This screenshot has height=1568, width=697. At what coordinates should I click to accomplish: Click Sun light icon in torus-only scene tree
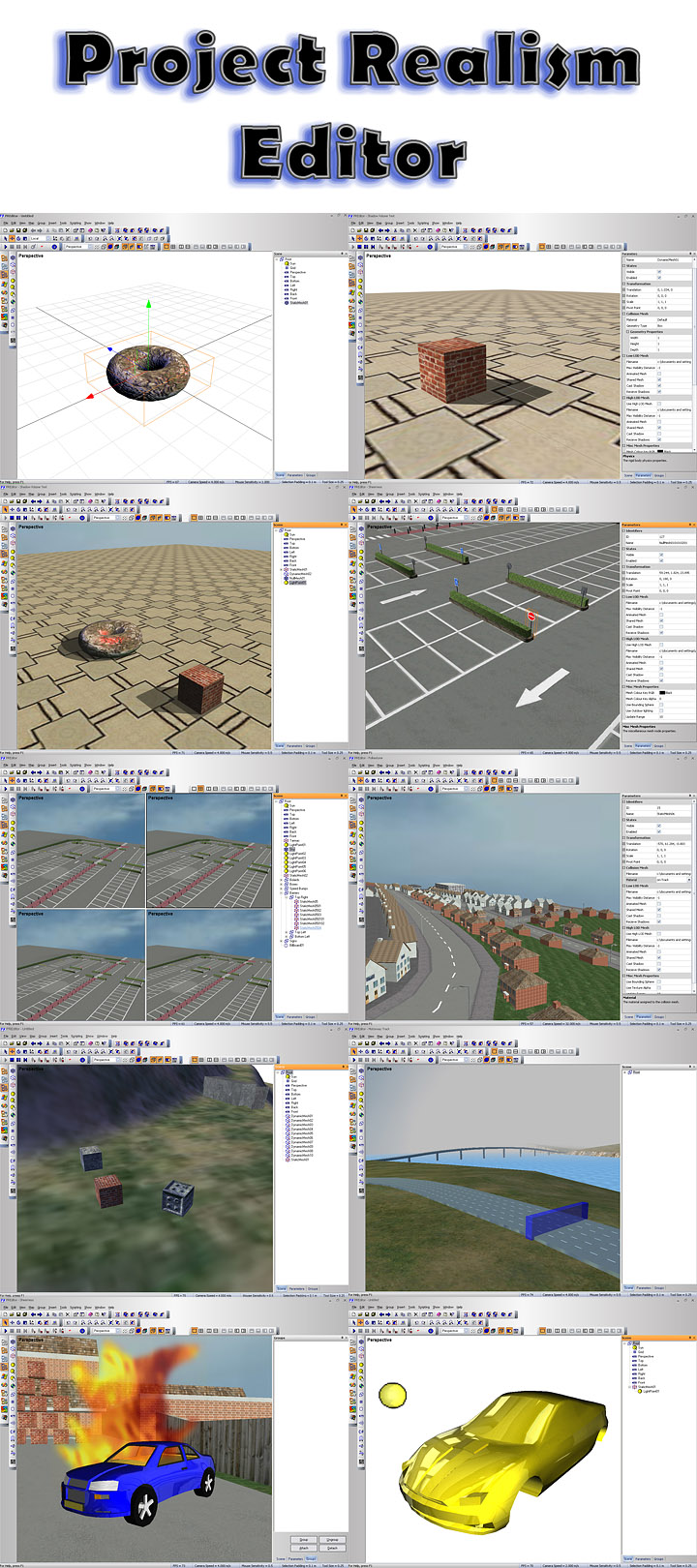tap(287, 263)
